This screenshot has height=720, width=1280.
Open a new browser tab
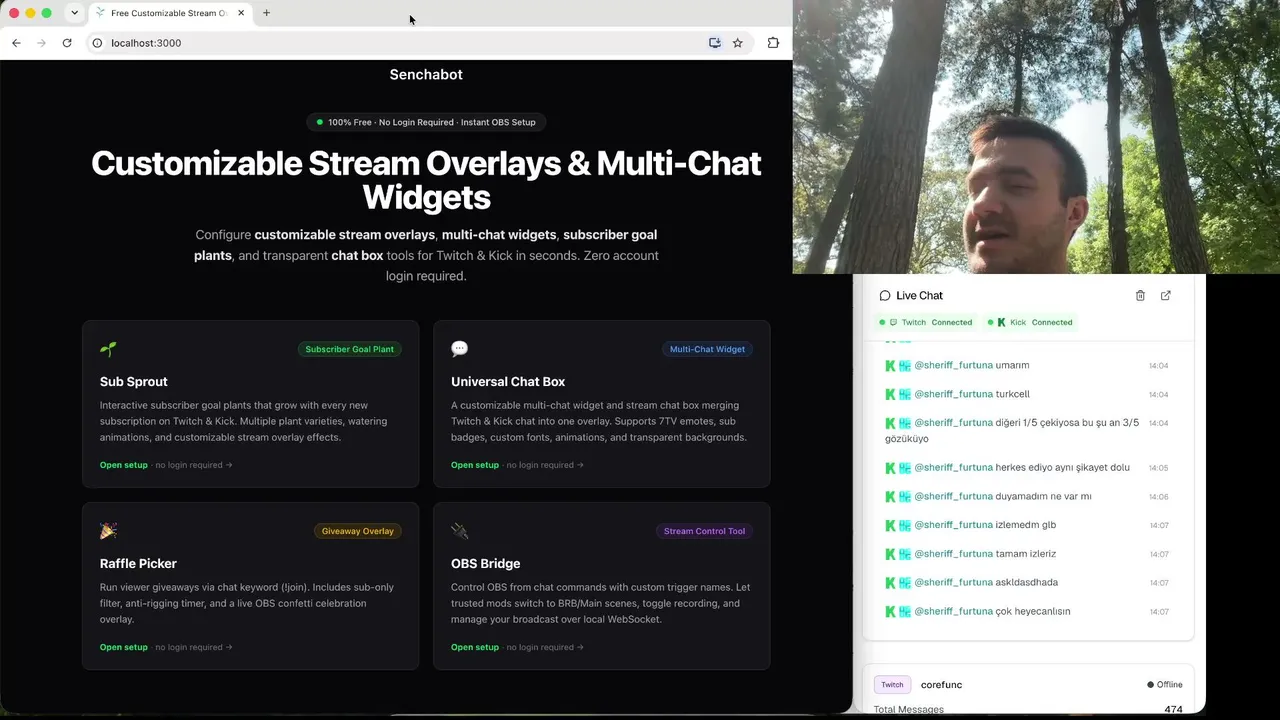(x=266, y=13)
